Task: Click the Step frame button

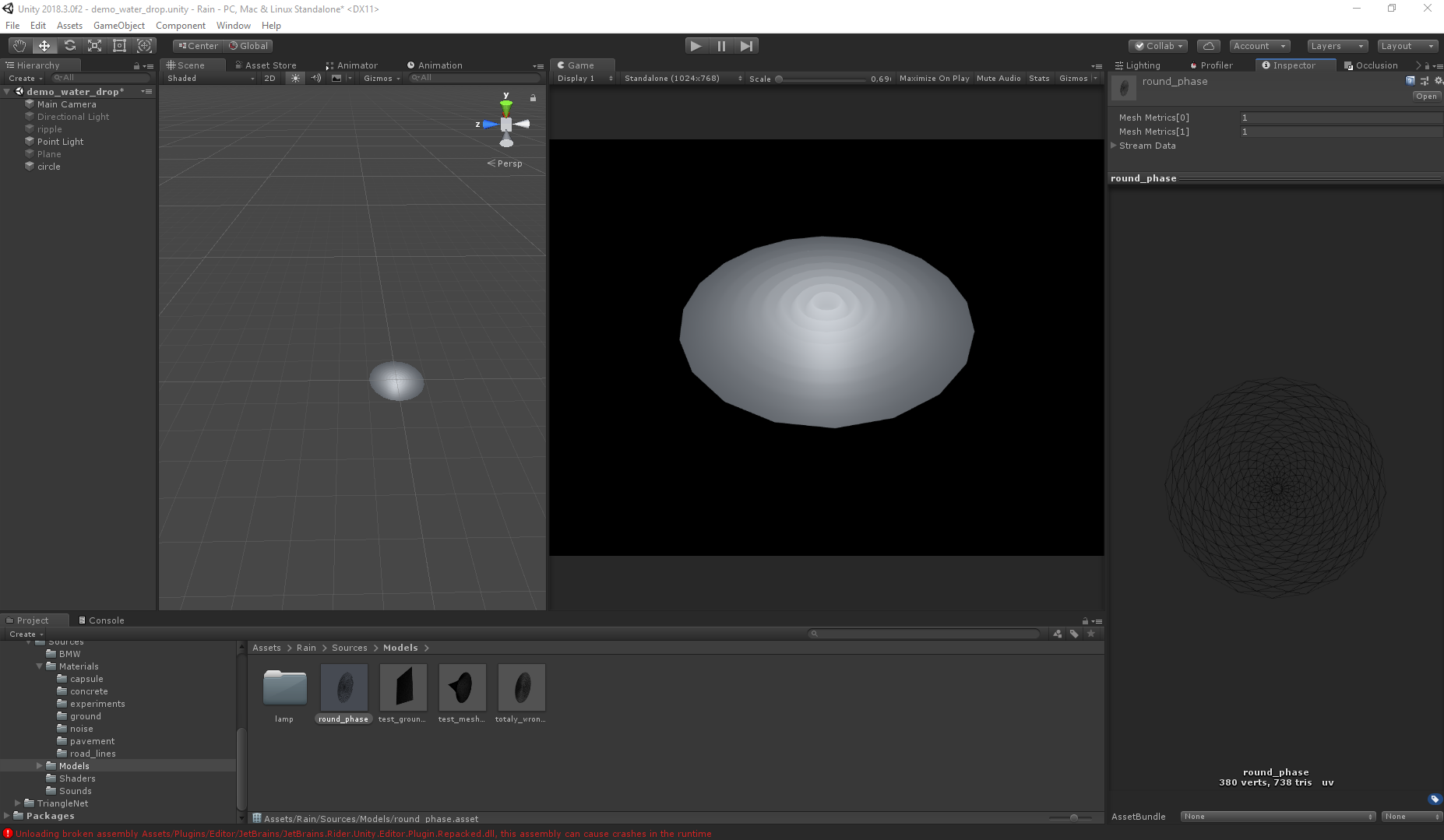Action: coord(746,46)
